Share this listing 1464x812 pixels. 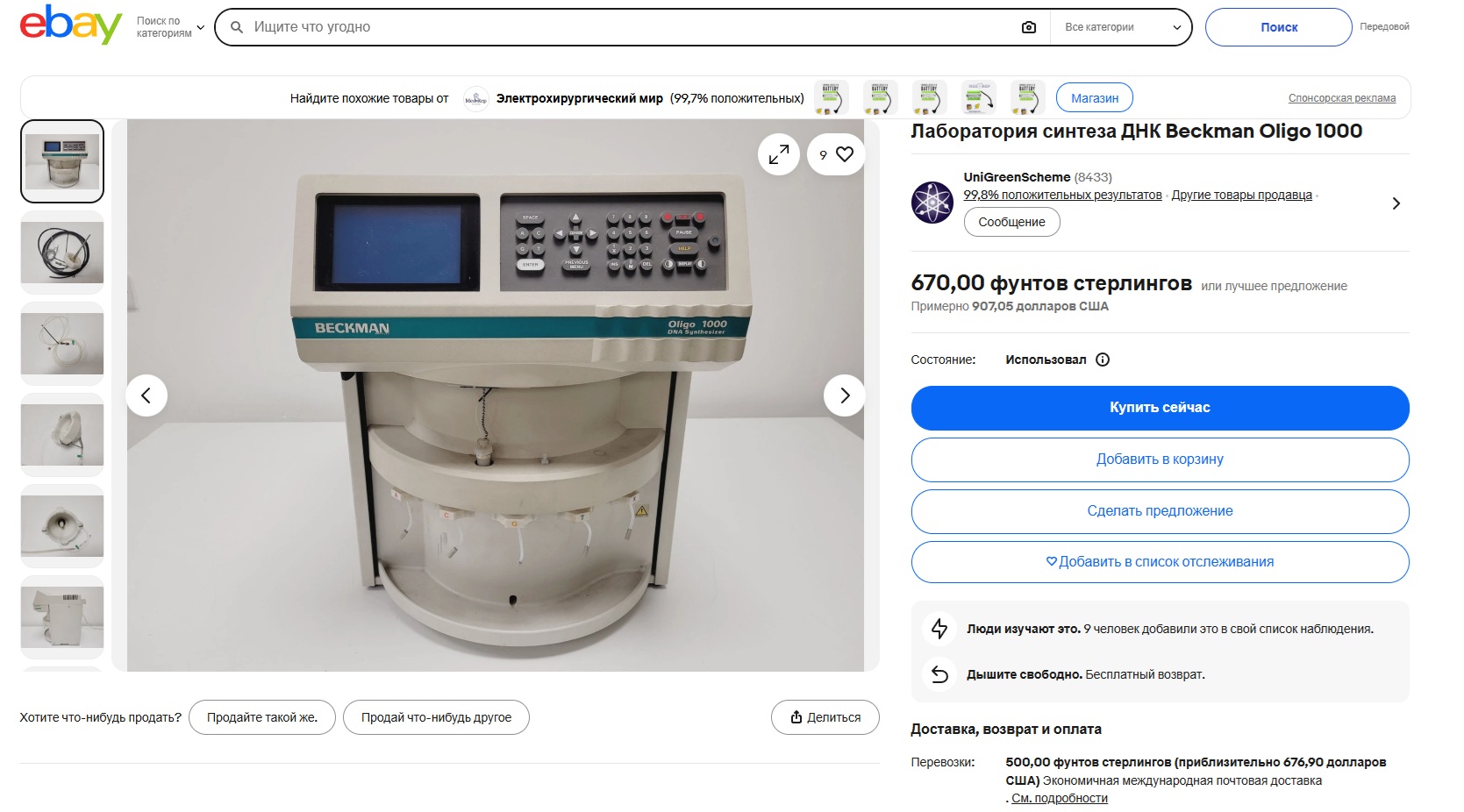click(825, 717)
